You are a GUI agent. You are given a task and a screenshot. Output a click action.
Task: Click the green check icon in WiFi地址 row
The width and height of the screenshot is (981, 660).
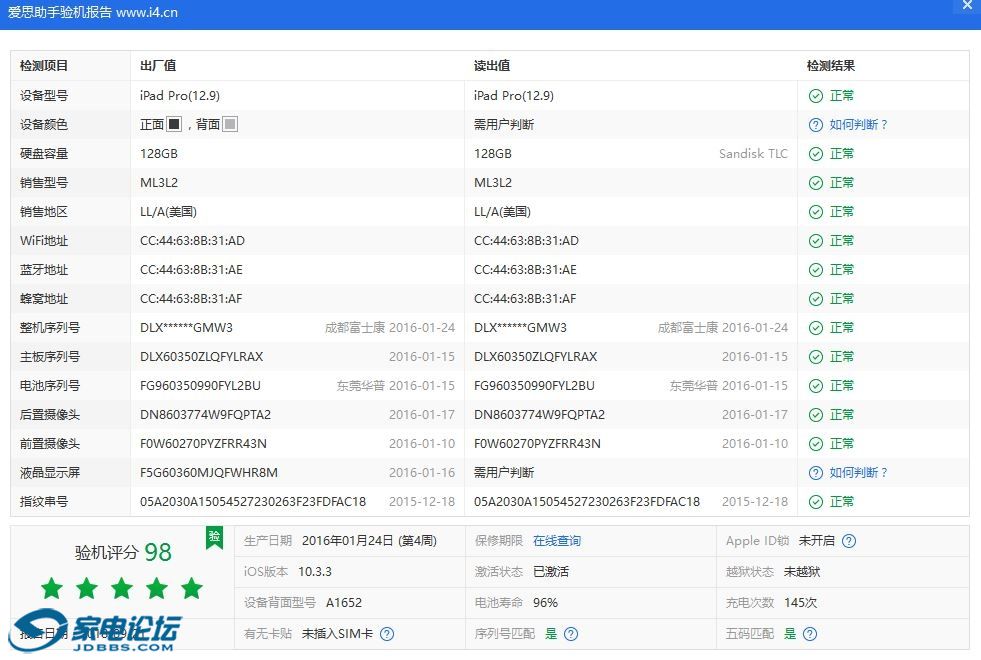point(816,241)
